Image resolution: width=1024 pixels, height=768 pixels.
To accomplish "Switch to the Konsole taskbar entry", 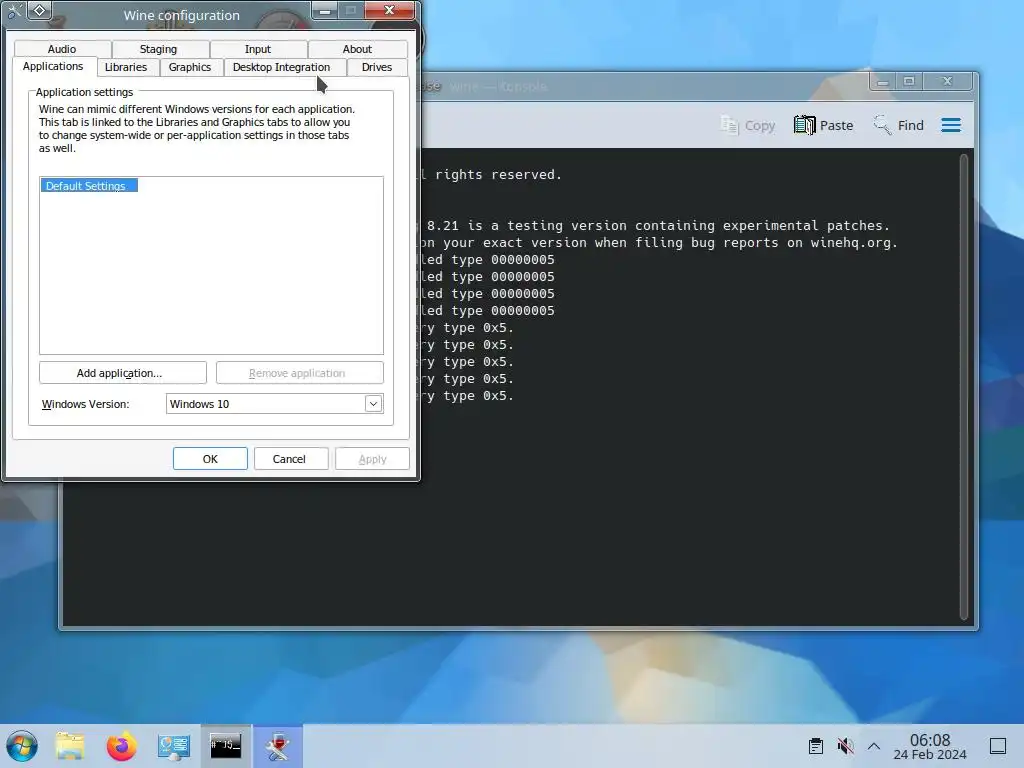I will pyautogui.click(x=225, y=746).
